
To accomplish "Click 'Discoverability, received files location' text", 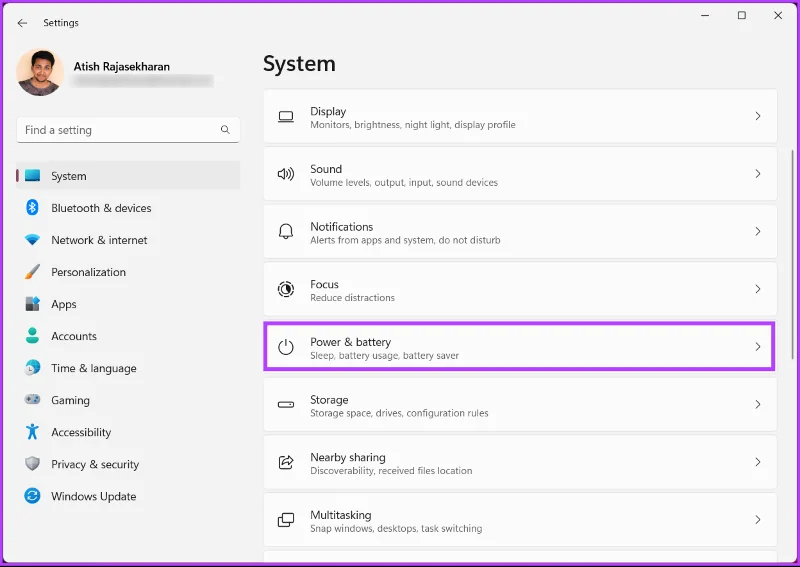I will (x=391, y=471).
